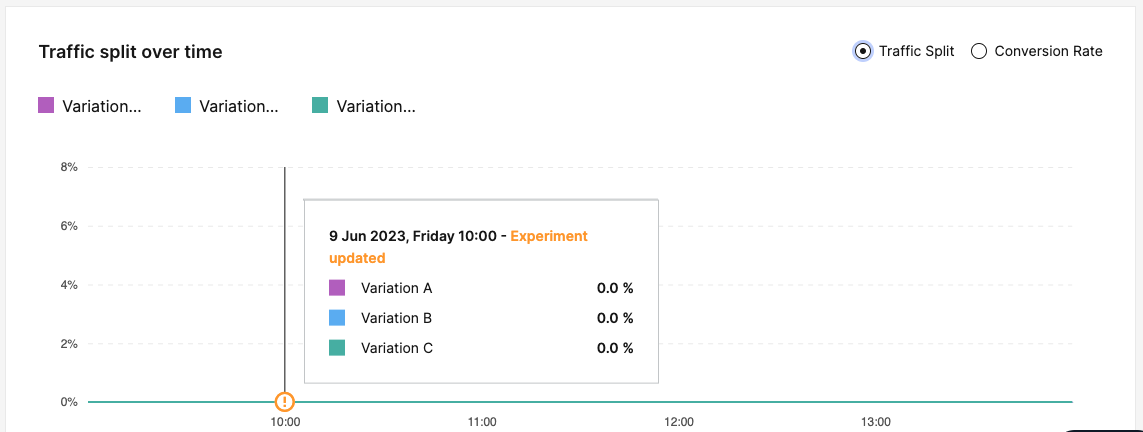Click the 0.0 % value for Variation B
Screen dimensions: 1143x432
[x=615, y=318]
